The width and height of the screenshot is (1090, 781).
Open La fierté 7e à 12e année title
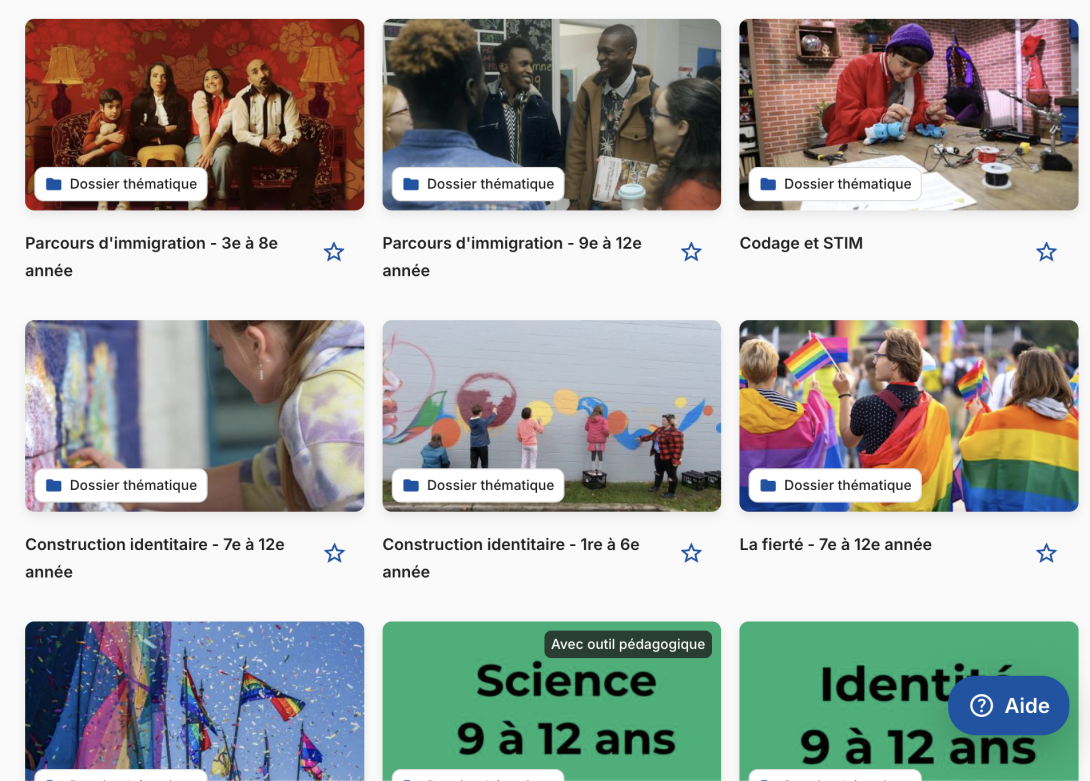[x=836, y=545]
